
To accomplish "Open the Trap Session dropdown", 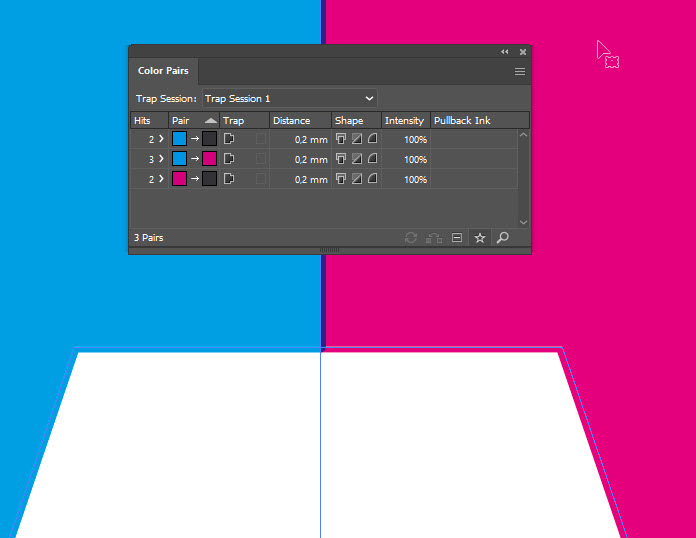I will pos(290,99).
